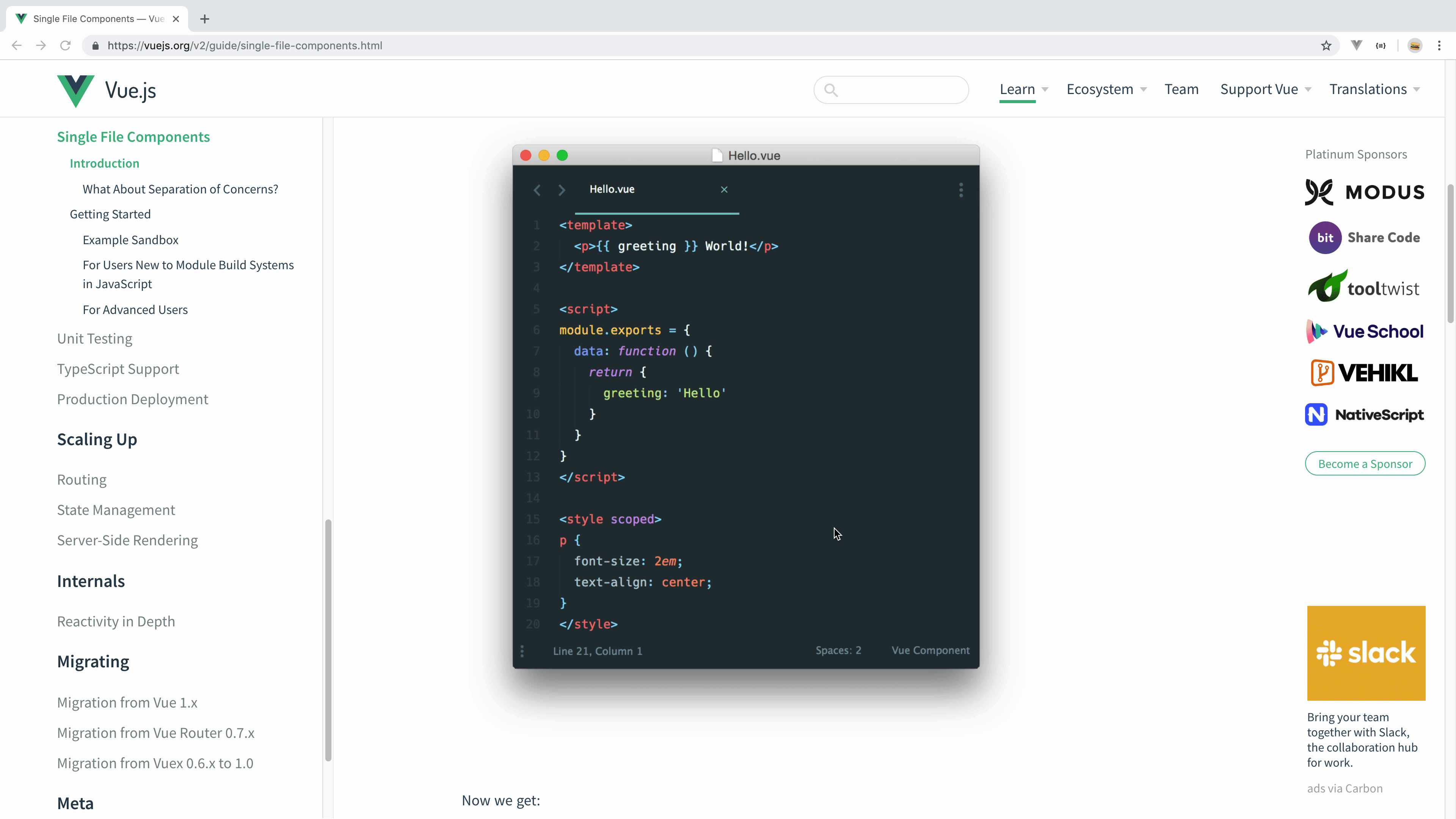1456x819 pixels.
Task: Open the Ecosystem dropdown menu
Action: click(x=1106, y=89)
